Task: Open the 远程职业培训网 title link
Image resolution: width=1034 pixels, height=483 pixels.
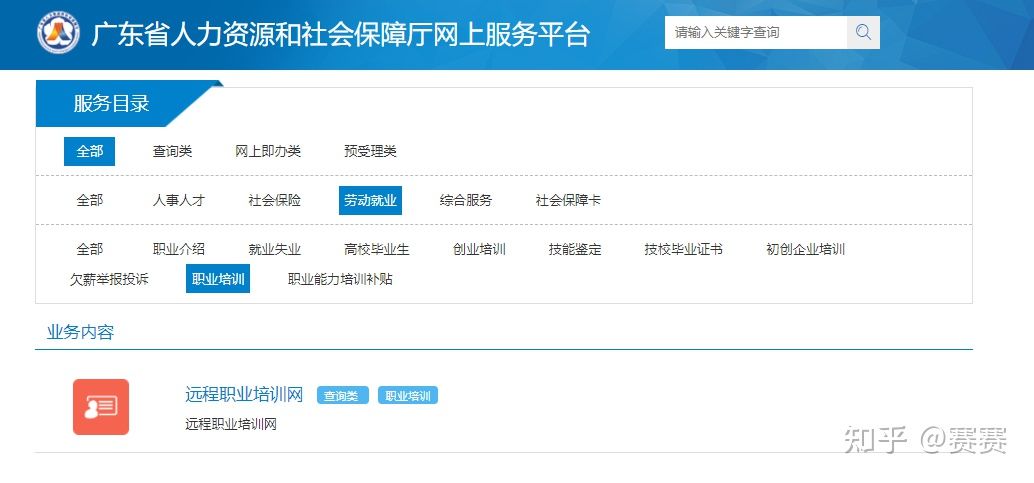Action: [244, 394]
